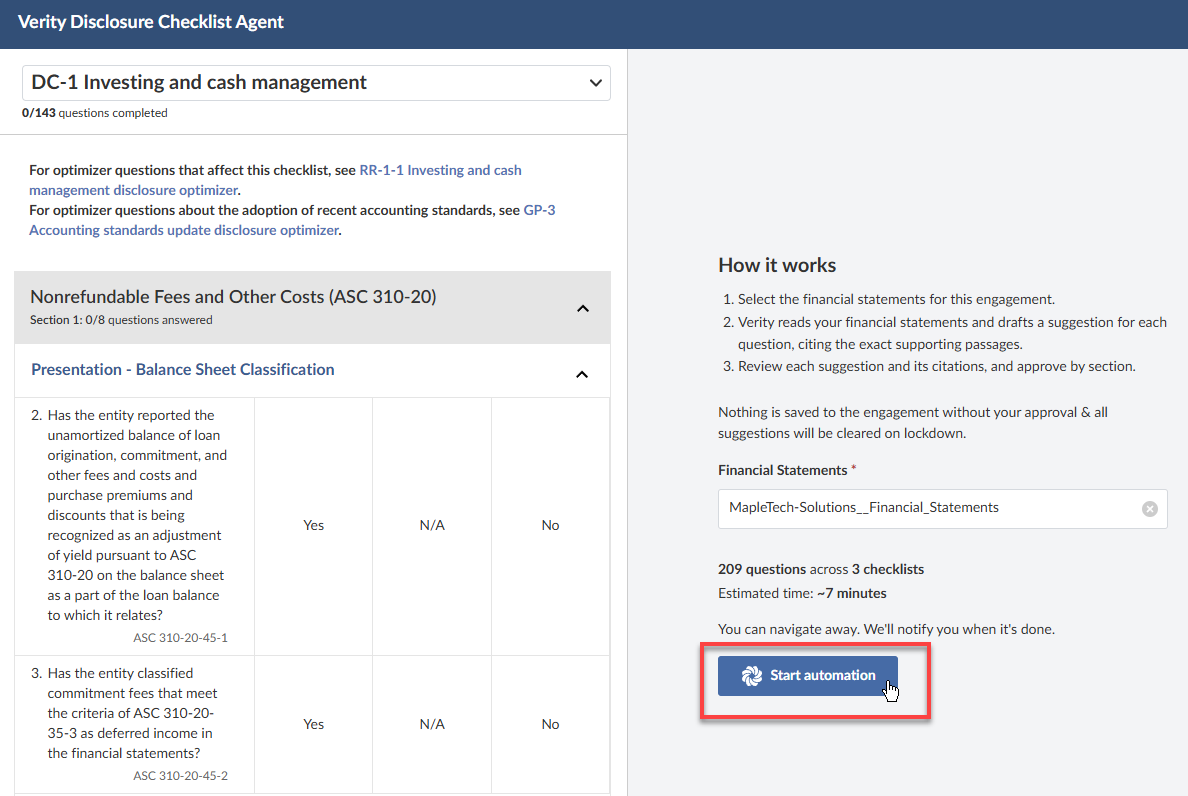Click the Financial Statements input field

942,509
